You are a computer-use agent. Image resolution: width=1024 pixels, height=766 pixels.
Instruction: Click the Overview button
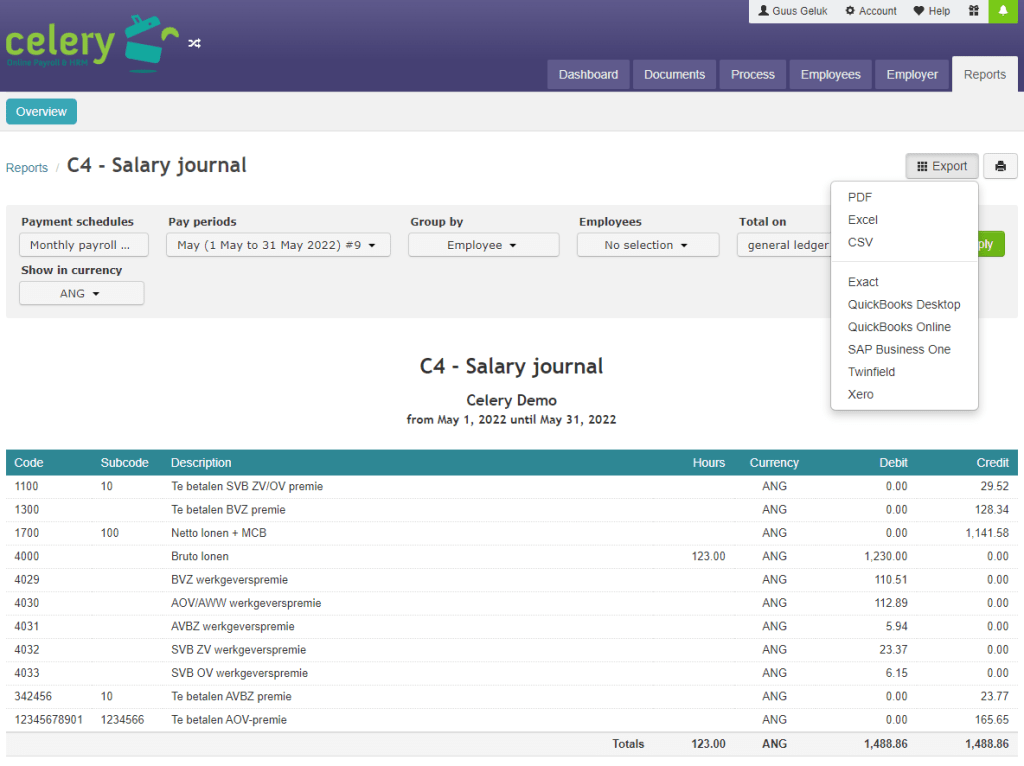pos(41,112)
